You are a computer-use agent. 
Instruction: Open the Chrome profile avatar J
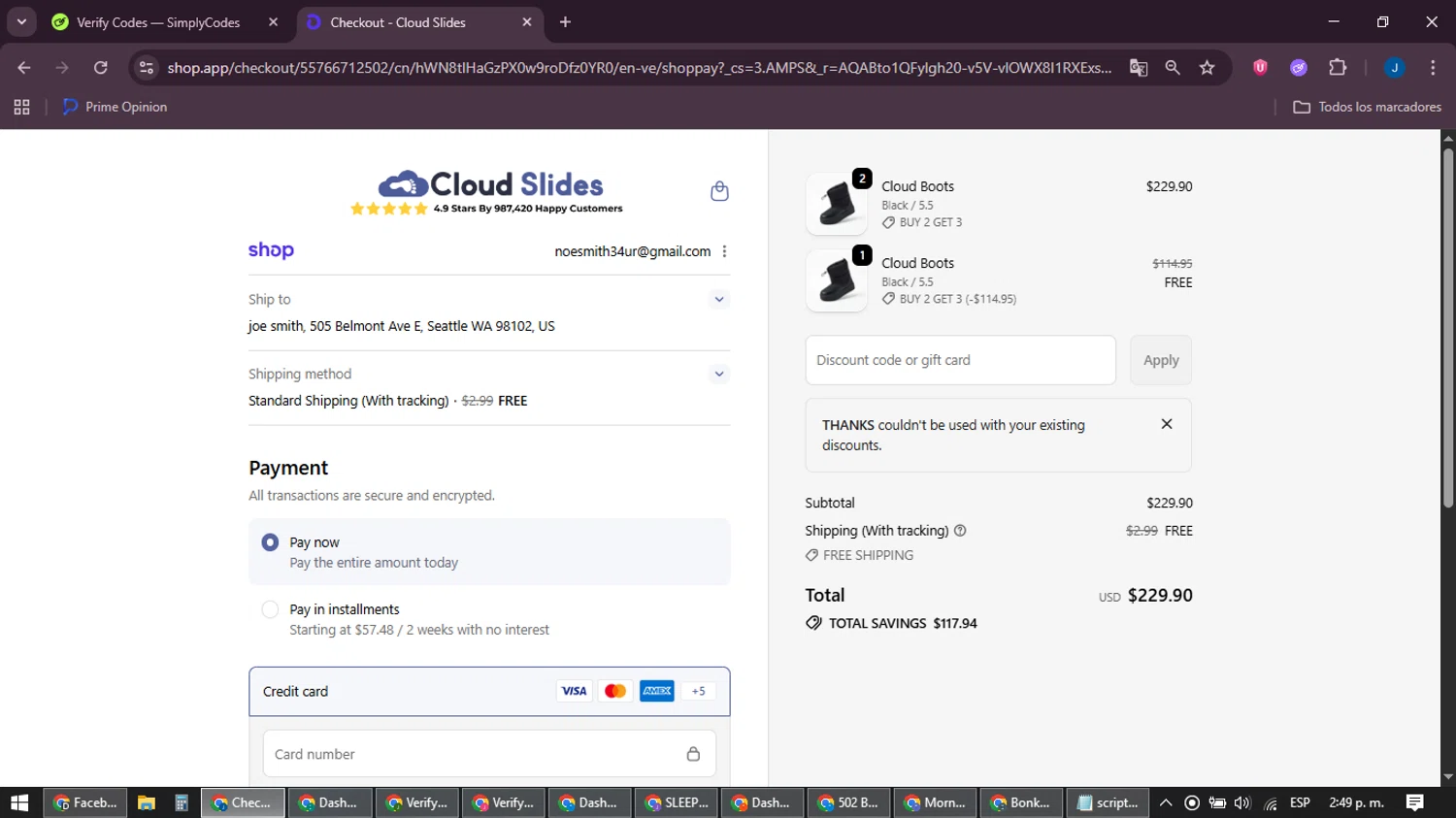[x=1394, y=67]
